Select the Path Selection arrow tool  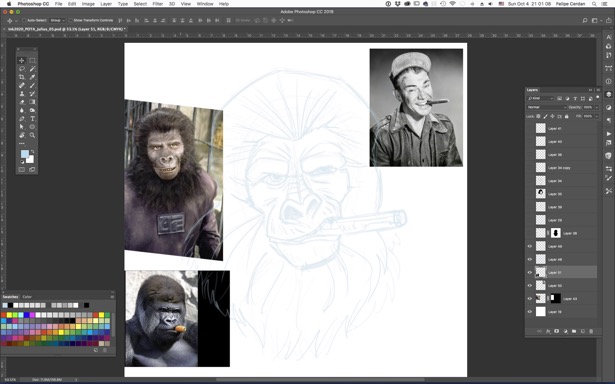point(22,127)
